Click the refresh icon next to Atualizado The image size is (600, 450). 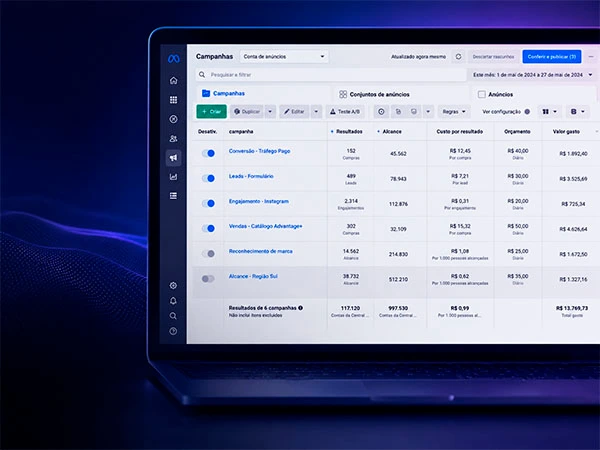tap(458, 57)
